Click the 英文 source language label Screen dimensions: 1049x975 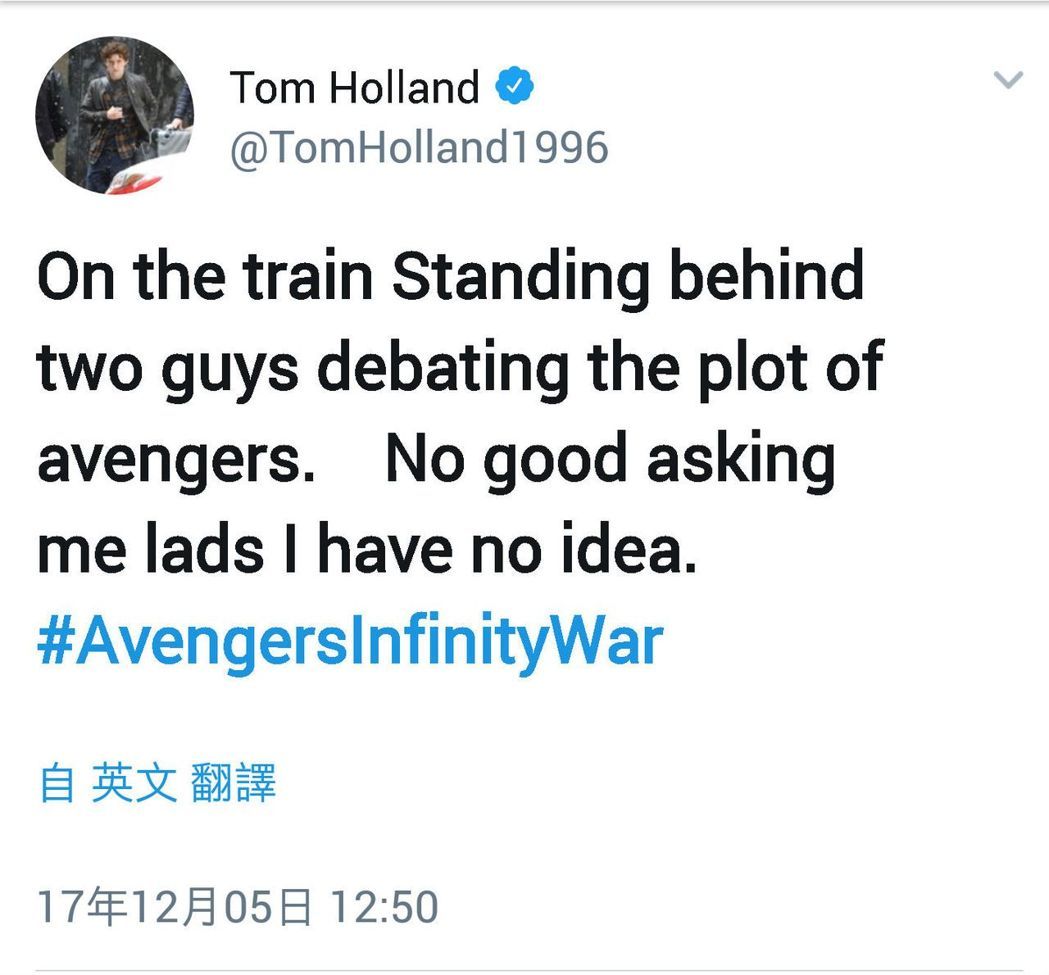[x=134, y=782]
